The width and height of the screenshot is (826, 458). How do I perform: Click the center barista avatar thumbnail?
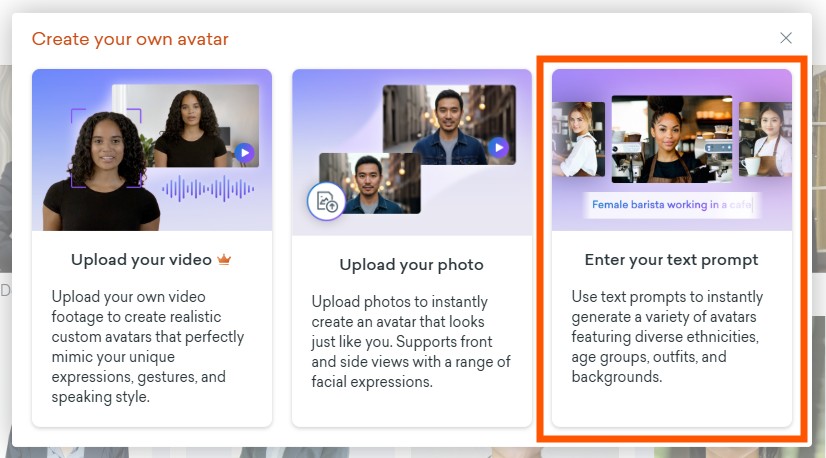coord(671,139)
